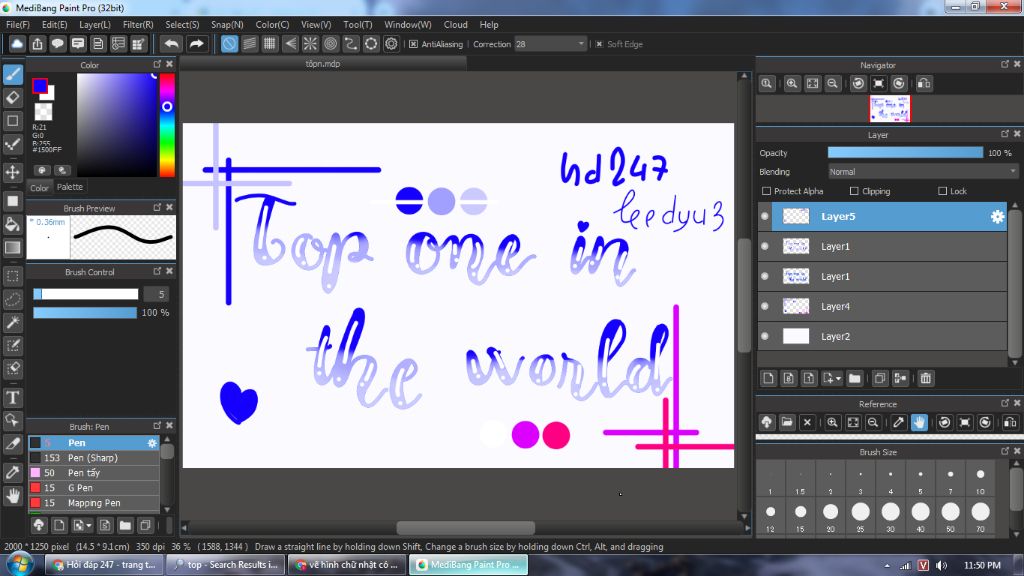Select the Bucket fill tool

pos(12,224)
